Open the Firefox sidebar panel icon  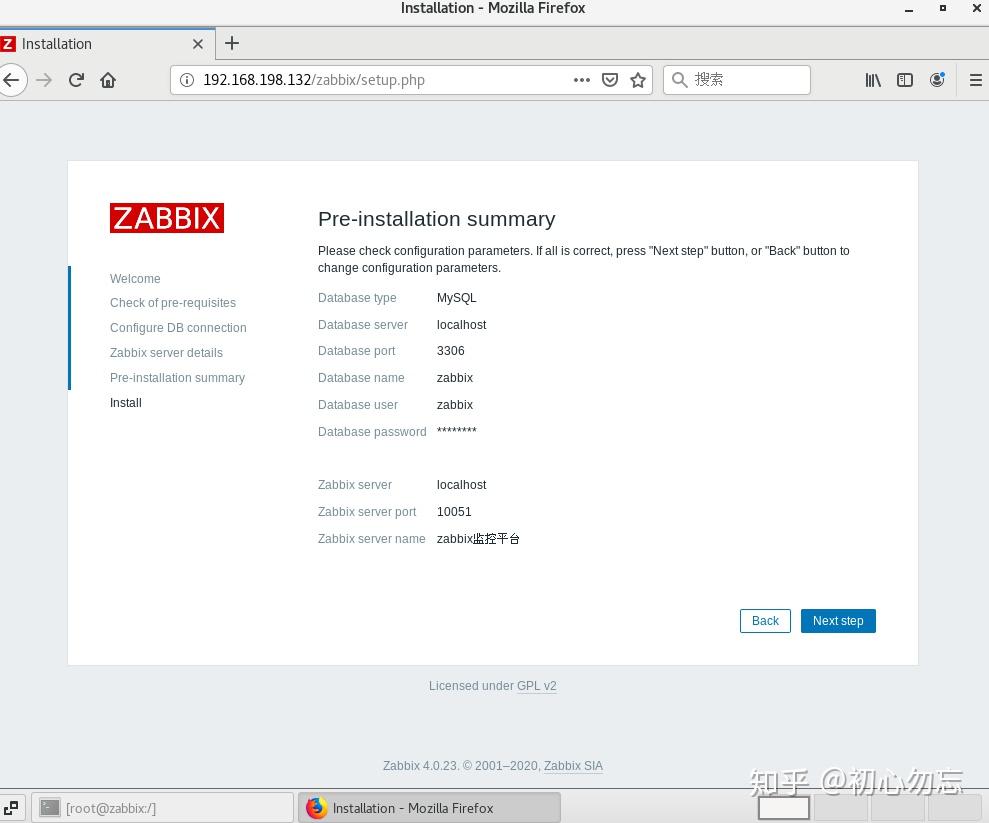click(x=904, y=79)
